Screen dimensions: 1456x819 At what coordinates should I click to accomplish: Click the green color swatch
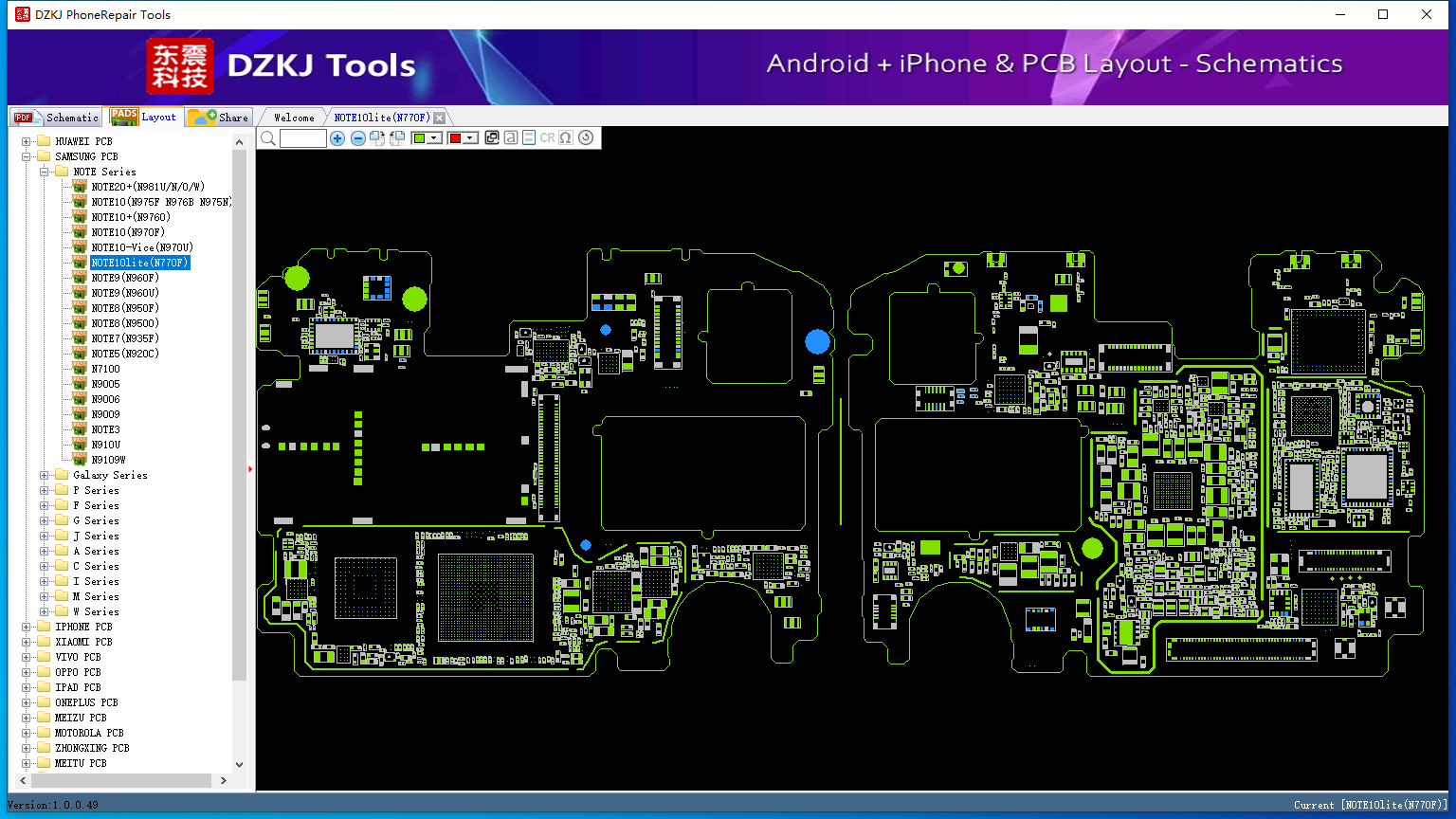[419, 138]
